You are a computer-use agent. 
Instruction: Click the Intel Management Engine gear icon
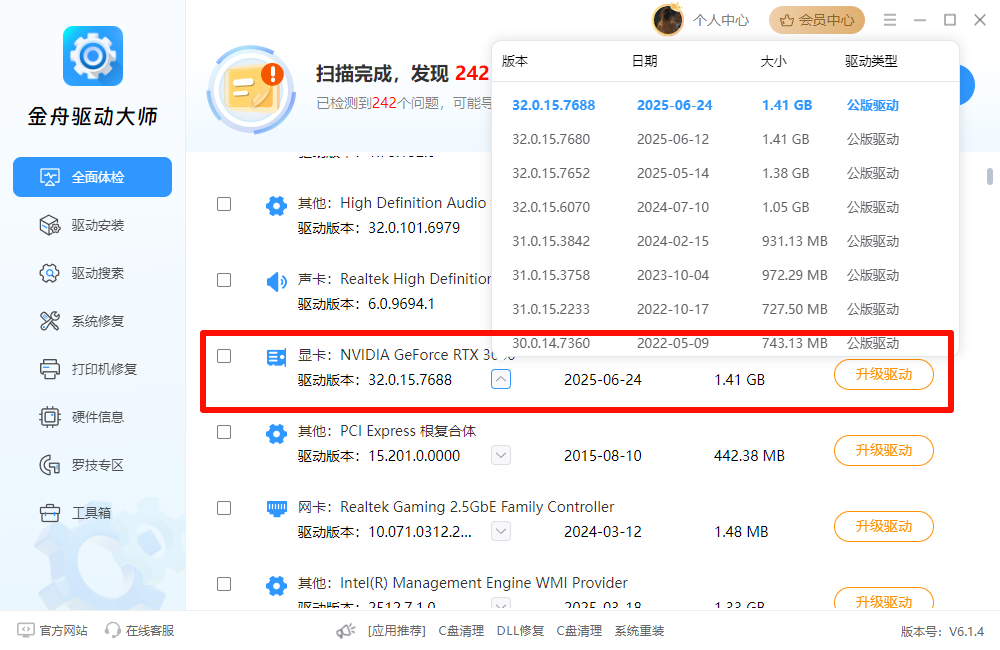coord(276,586)
